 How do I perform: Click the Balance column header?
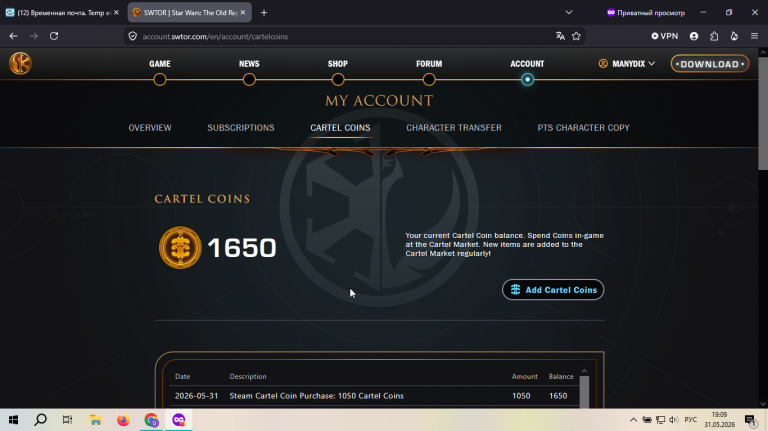click(x=561, y=377)
